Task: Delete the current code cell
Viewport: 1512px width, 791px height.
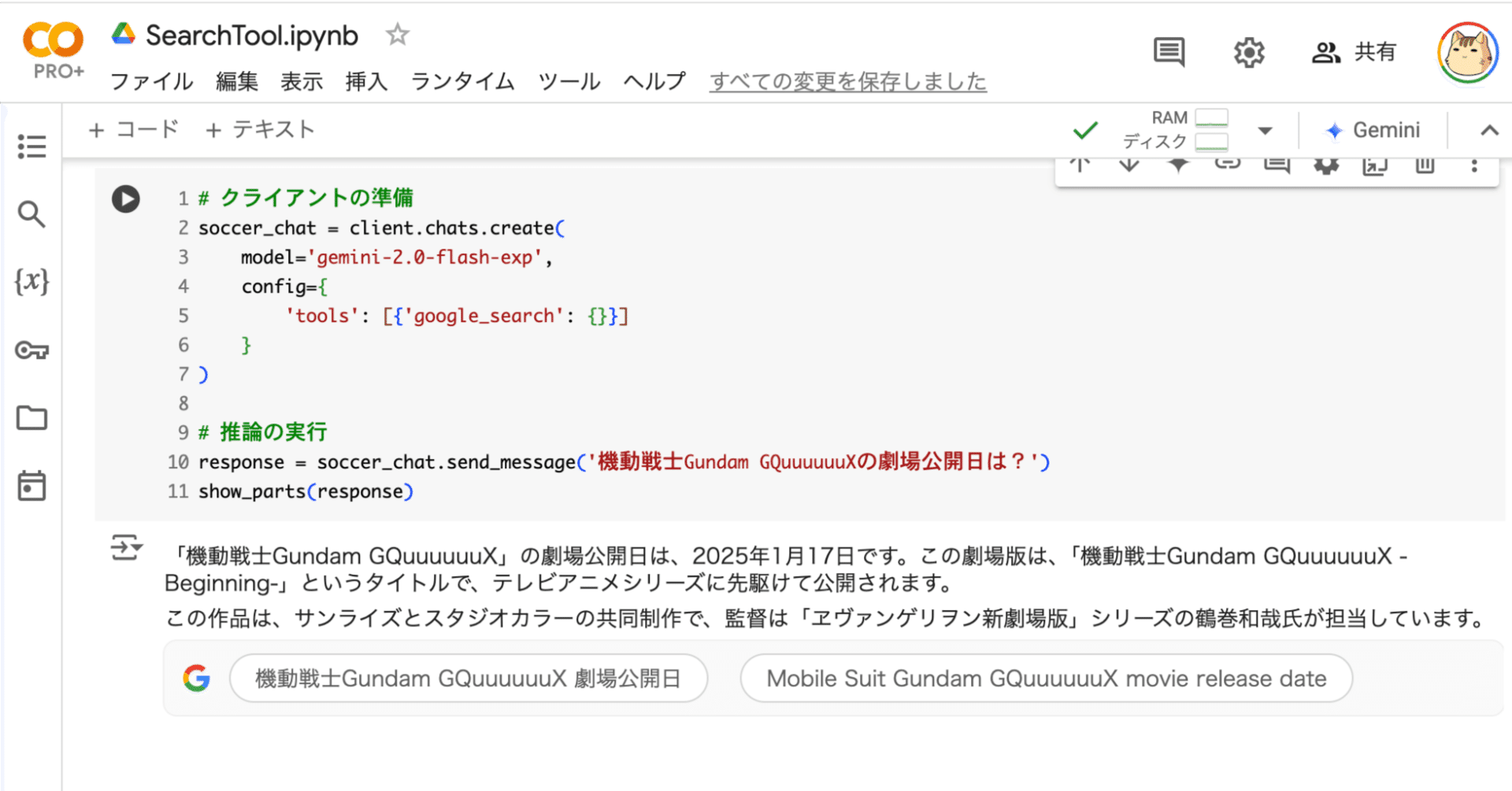Action: 1424,164
